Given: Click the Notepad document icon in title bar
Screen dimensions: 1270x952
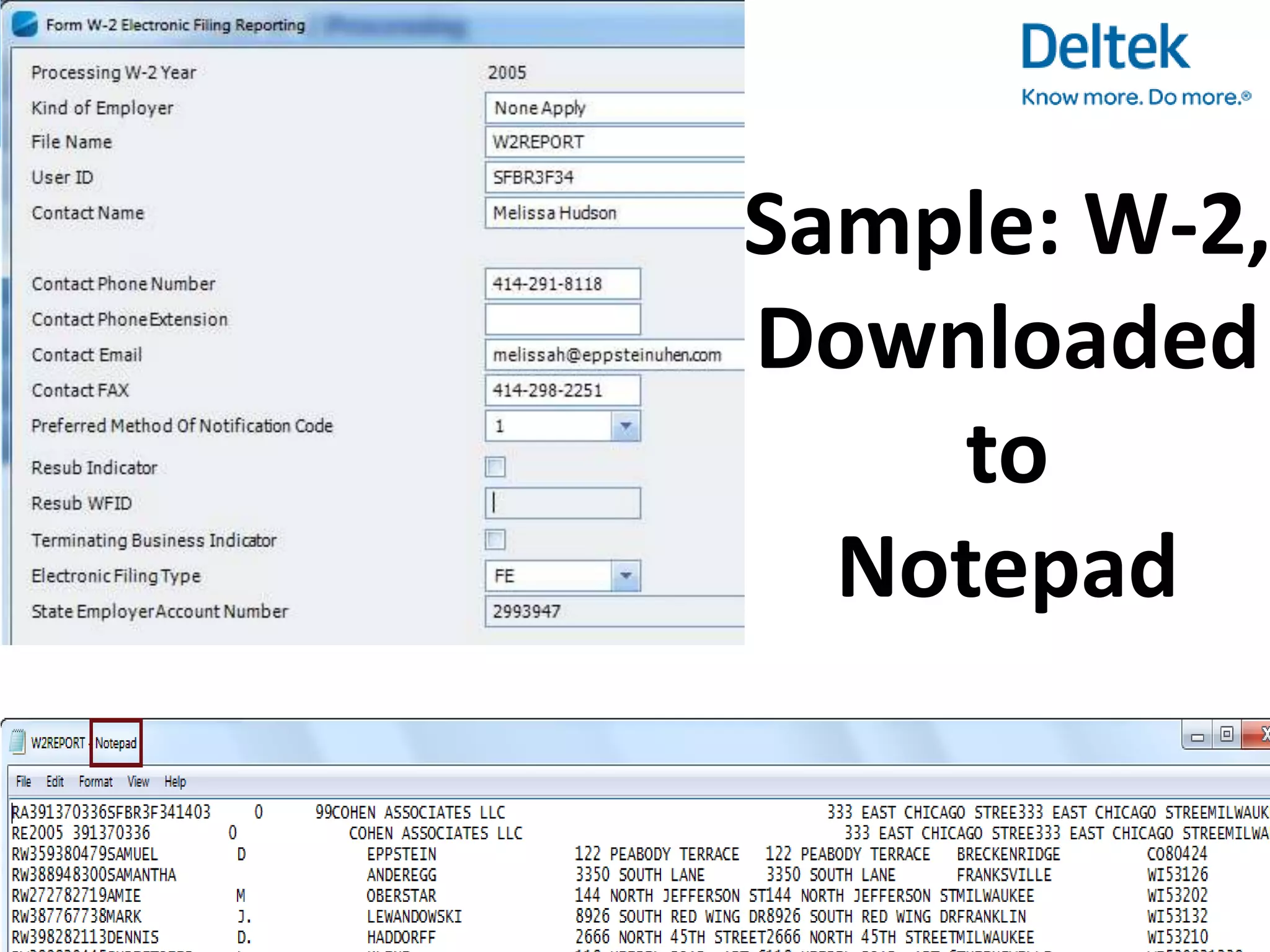Looking at the screenshot, I should coord(19,742).
